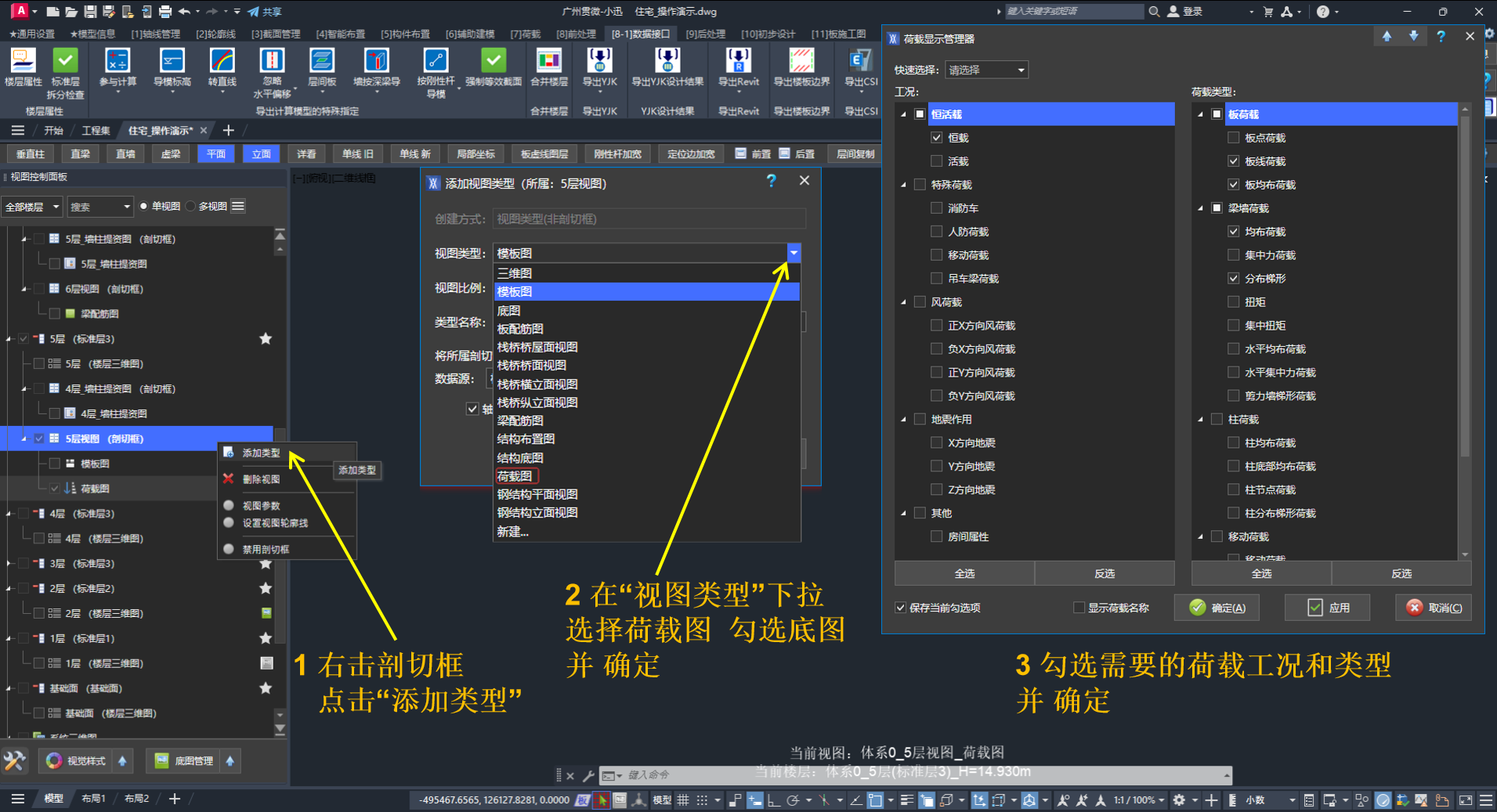Click the 取消(C) button
Viewport: 1497px width, 812px height.
tap(1434, 608)
